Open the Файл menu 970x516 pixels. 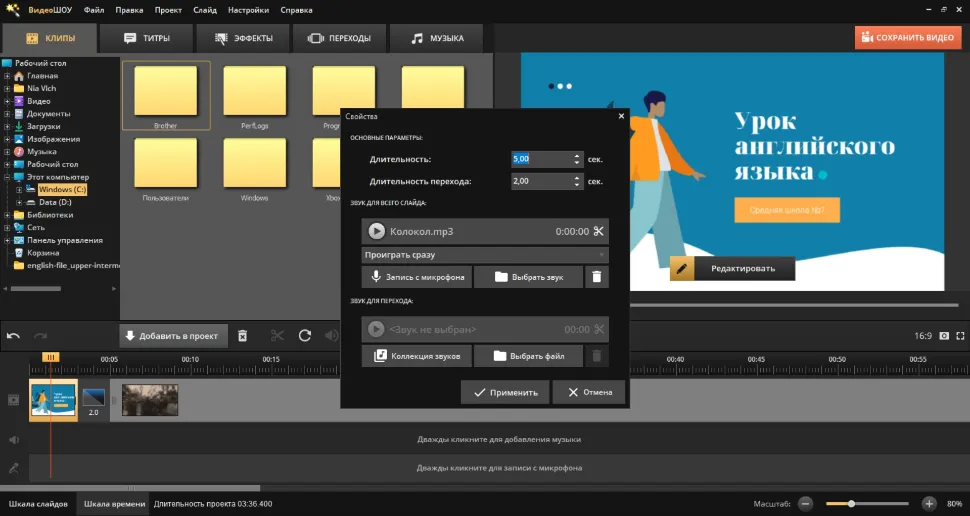coord(93,10)
